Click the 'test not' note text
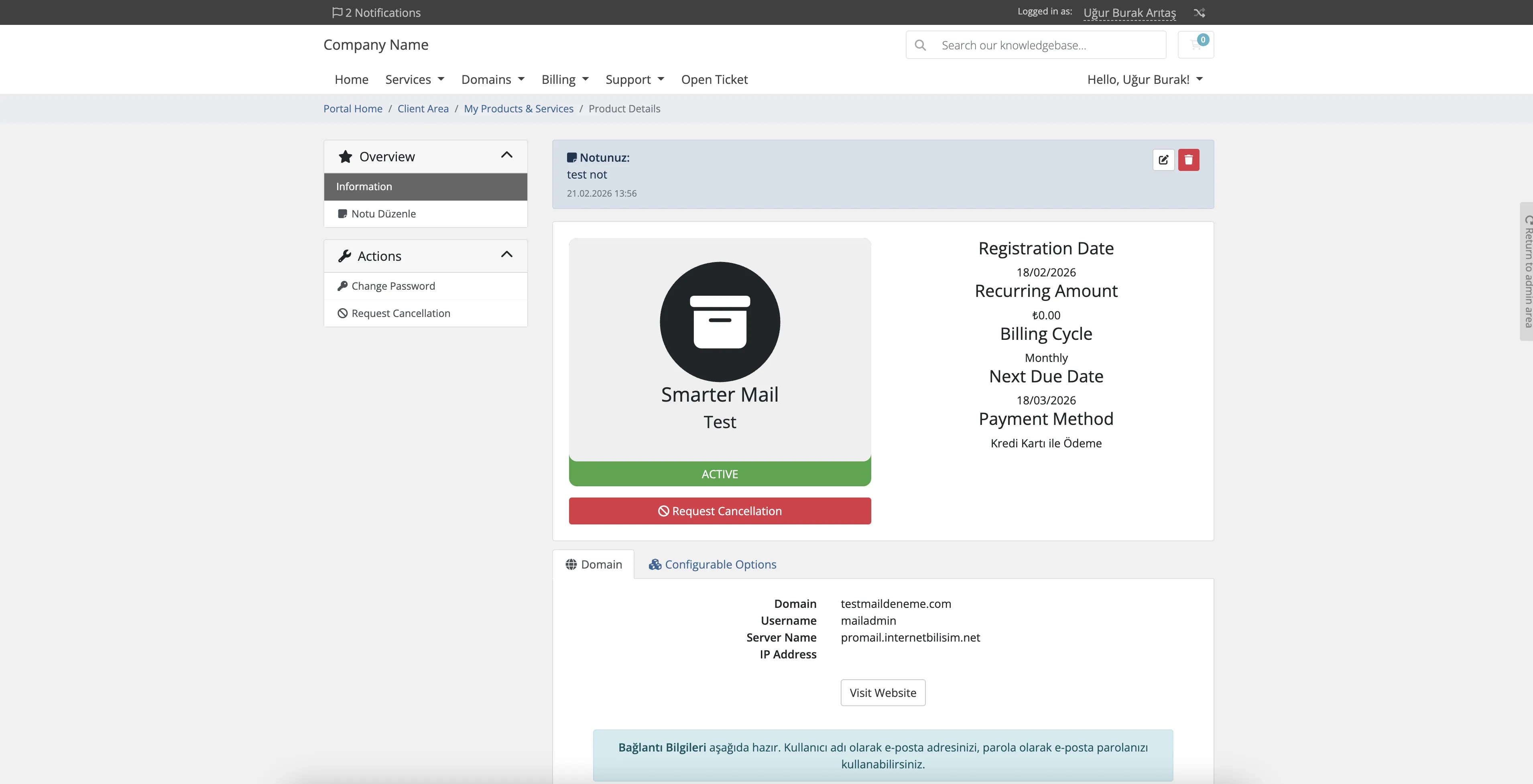 (587, 174)
